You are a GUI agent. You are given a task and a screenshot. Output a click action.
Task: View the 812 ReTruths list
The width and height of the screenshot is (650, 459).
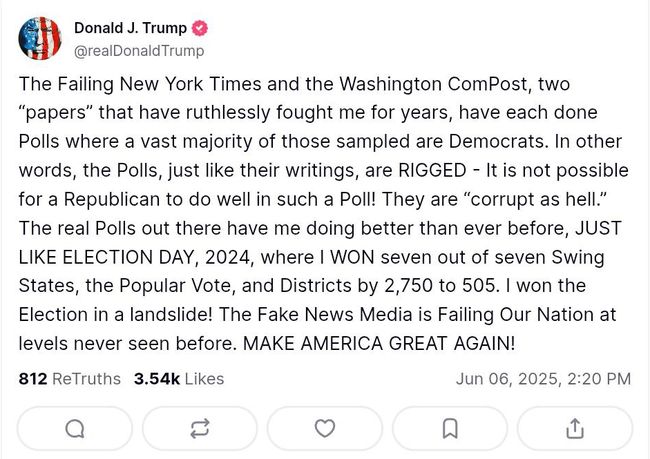point(70,379)
